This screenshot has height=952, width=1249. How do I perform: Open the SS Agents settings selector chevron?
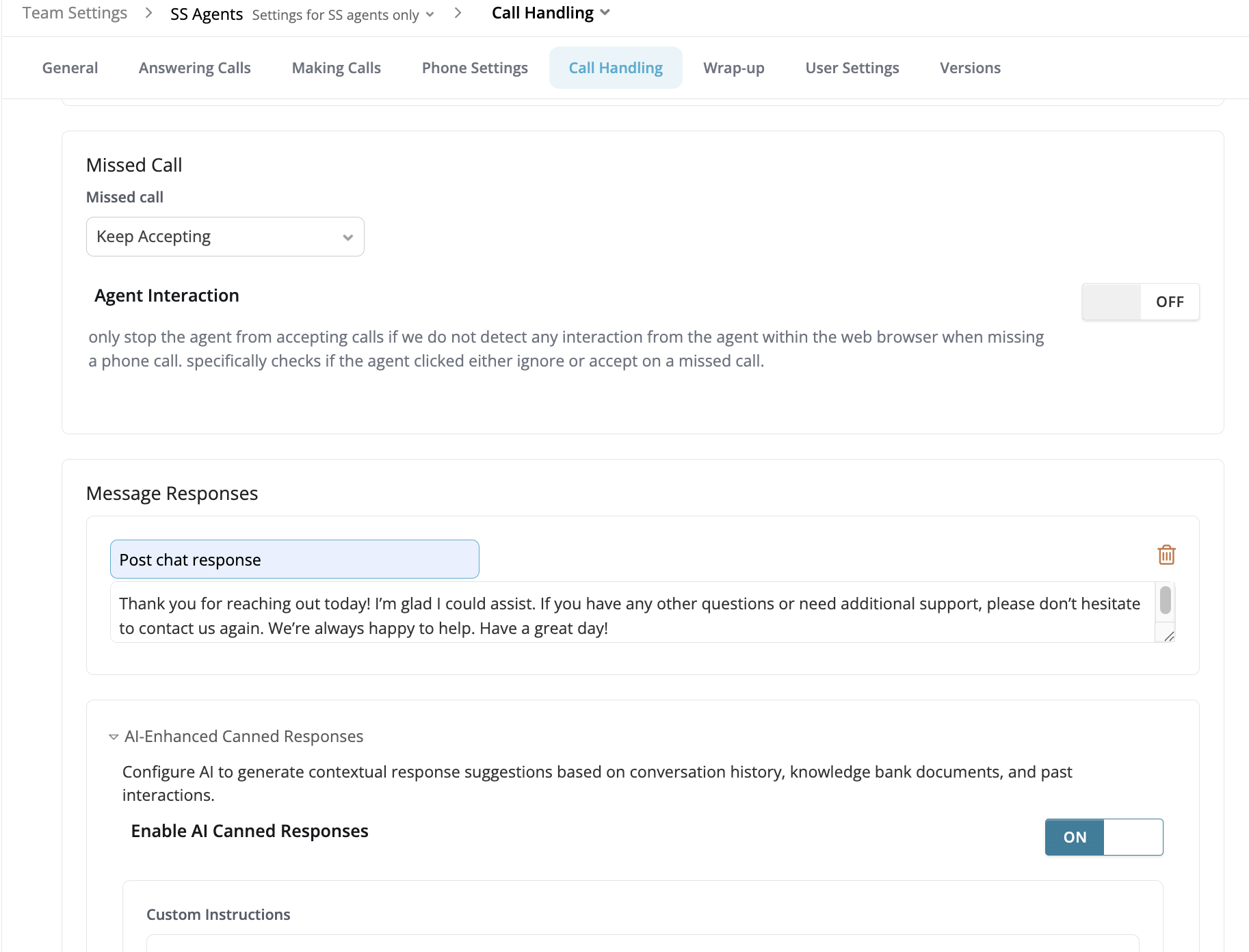tap(430, 14)
